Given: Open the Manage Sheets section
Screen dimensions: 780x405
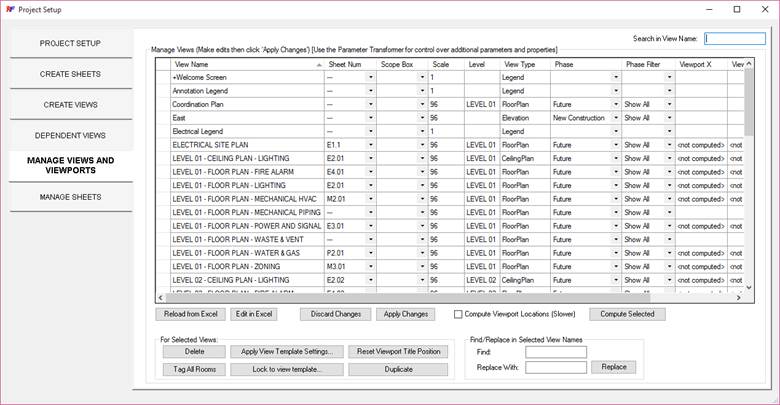Looking at the screenshot, I should [70, 197].
